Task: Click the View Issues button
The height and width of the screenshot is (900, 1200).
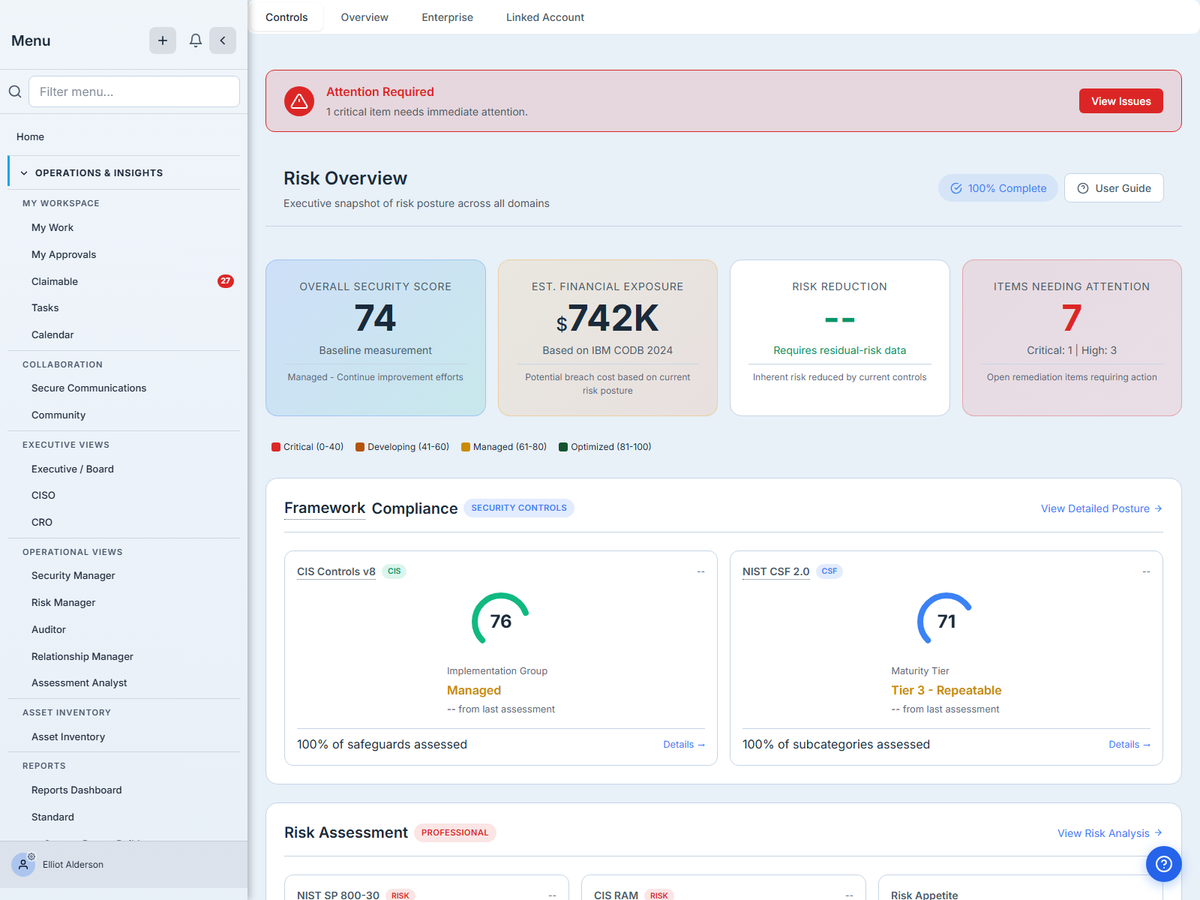Action: click(1121, 101)
